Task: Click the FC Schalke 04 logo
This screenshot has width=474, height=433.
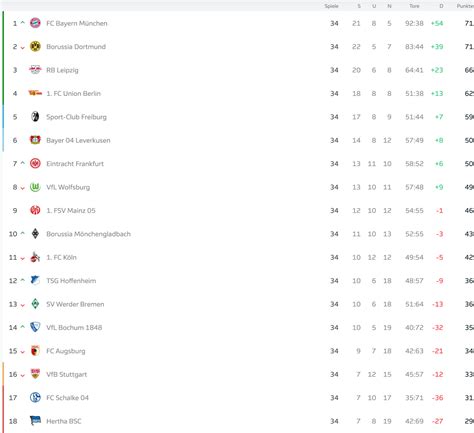Action: point(35,397)
